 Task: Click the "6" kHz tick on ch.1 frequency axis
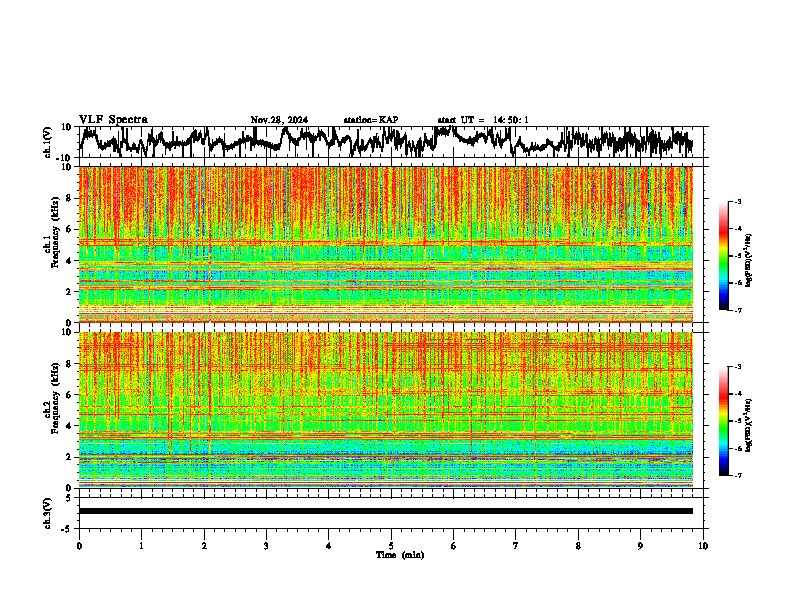coord(70,229)
